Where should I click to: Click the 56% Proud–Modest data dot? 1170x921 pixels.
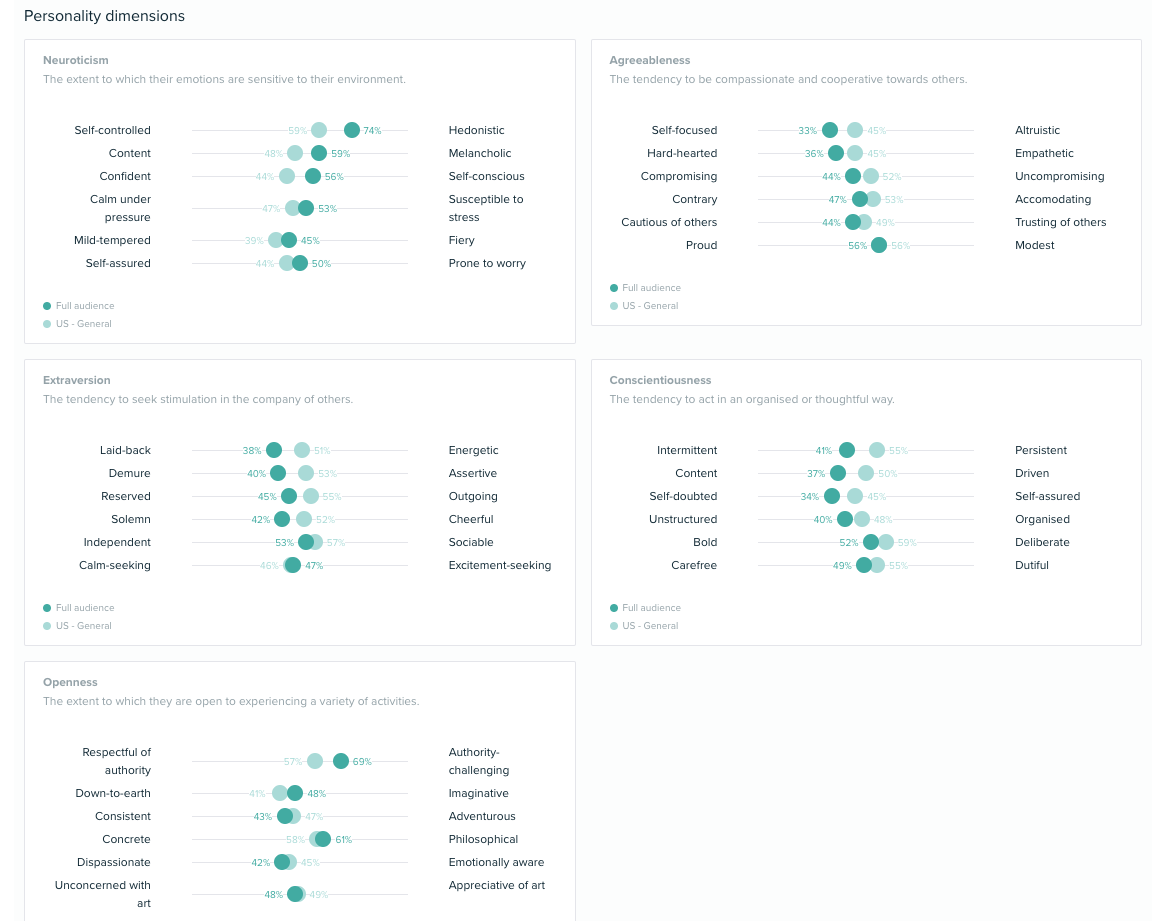pyautogui.click(x=879, y=245)
